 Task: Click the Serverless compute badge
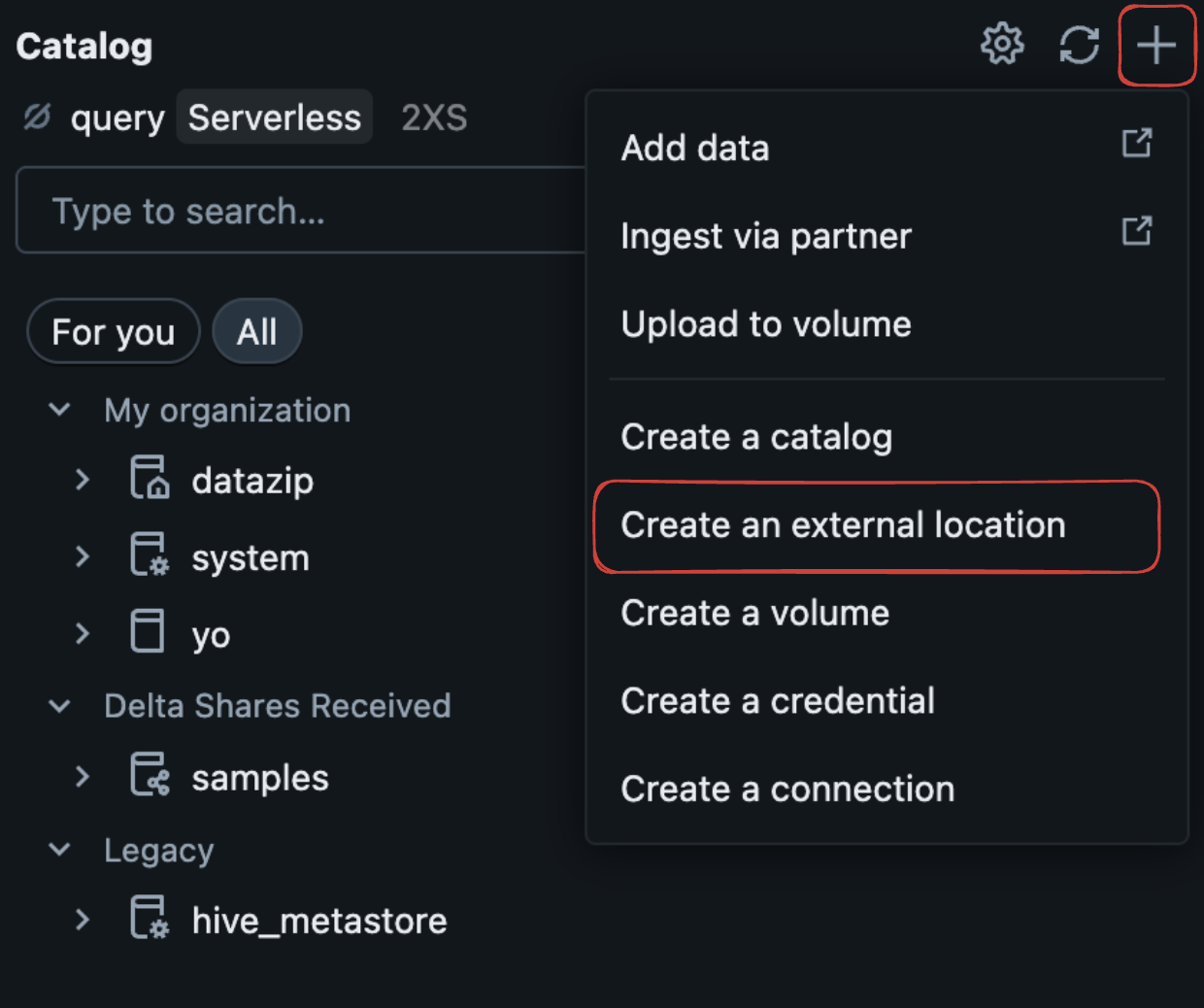pos(274,117)
